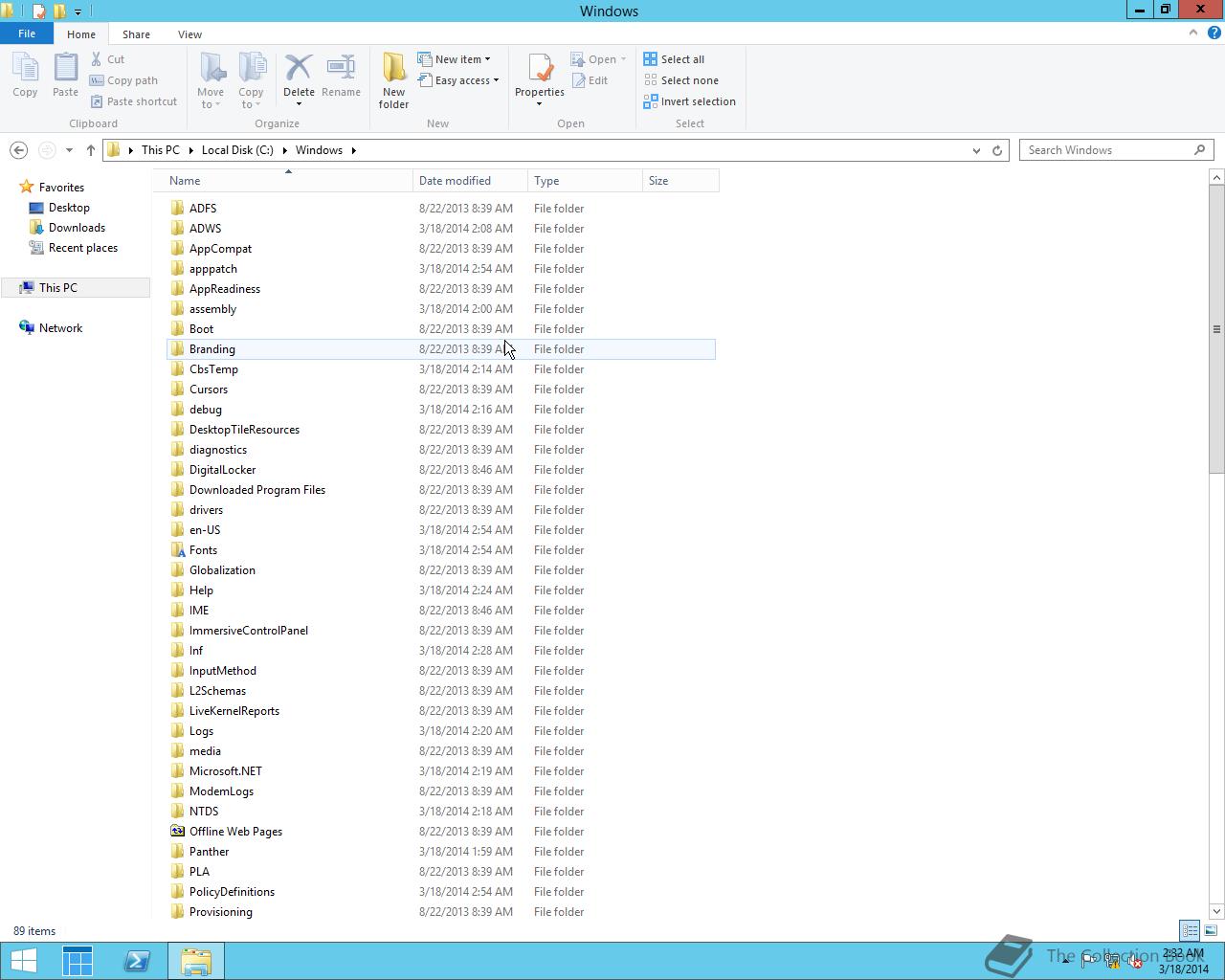Screen dimensions: 1225x980
Task: Expand the arrow after Windows breadcrumb
Action: [354, 150]
